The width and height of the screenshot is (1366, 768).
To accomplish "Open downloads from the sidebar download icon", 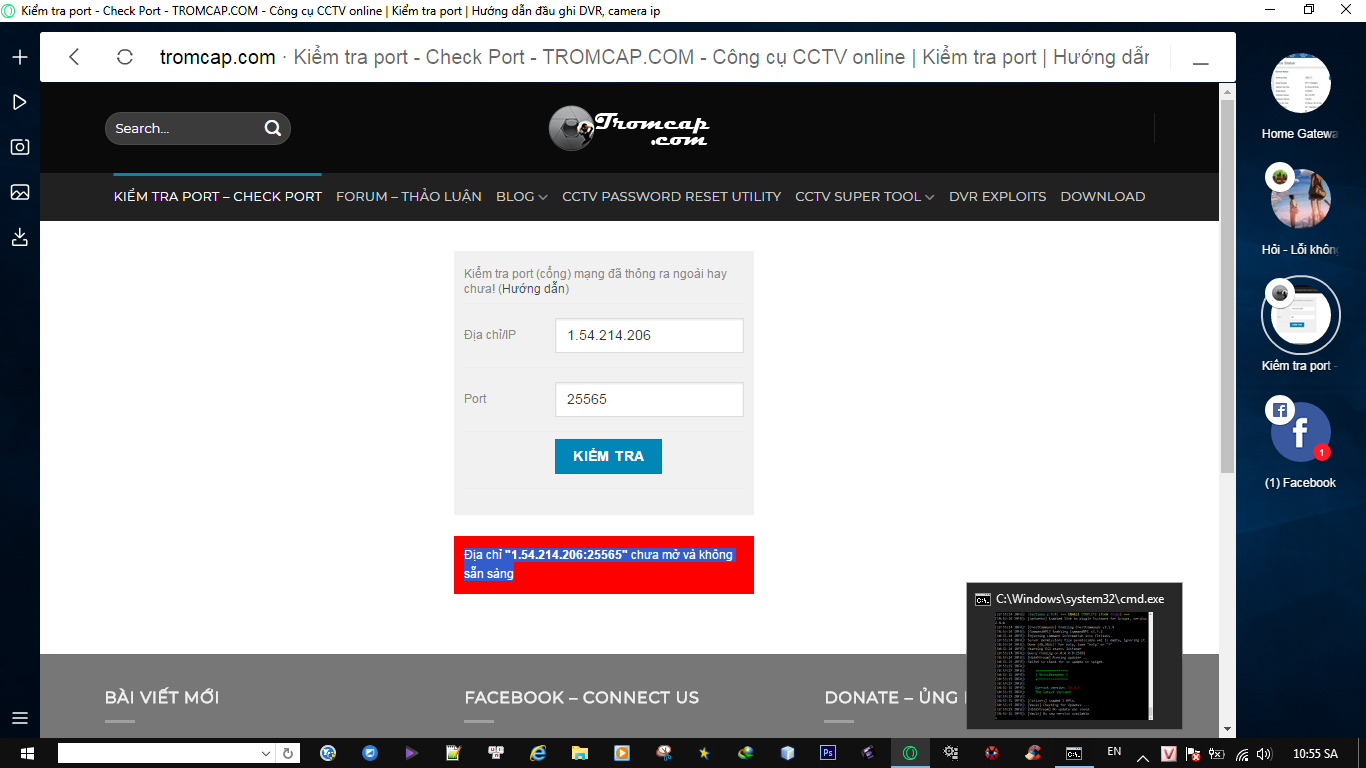I will click(x=20, y=237).
